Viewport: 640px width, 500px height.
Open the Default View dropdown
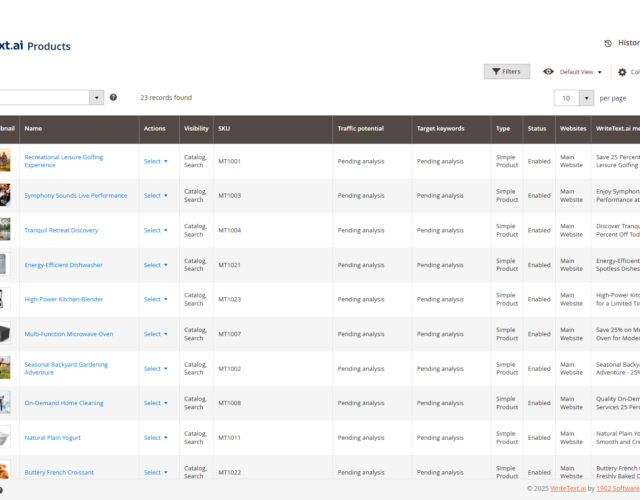click(x=580, y=72)
